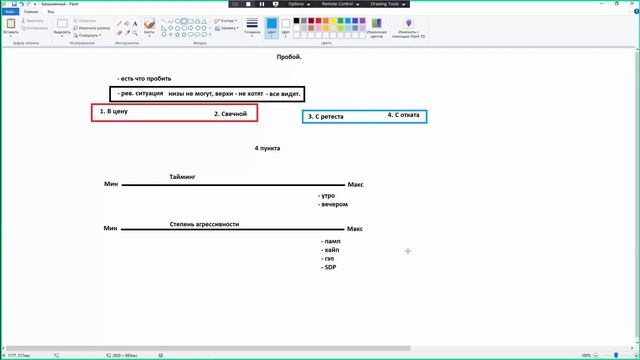Pause screen share with pause button
Screen dimensions: 640x360
(x=262, y=4)
